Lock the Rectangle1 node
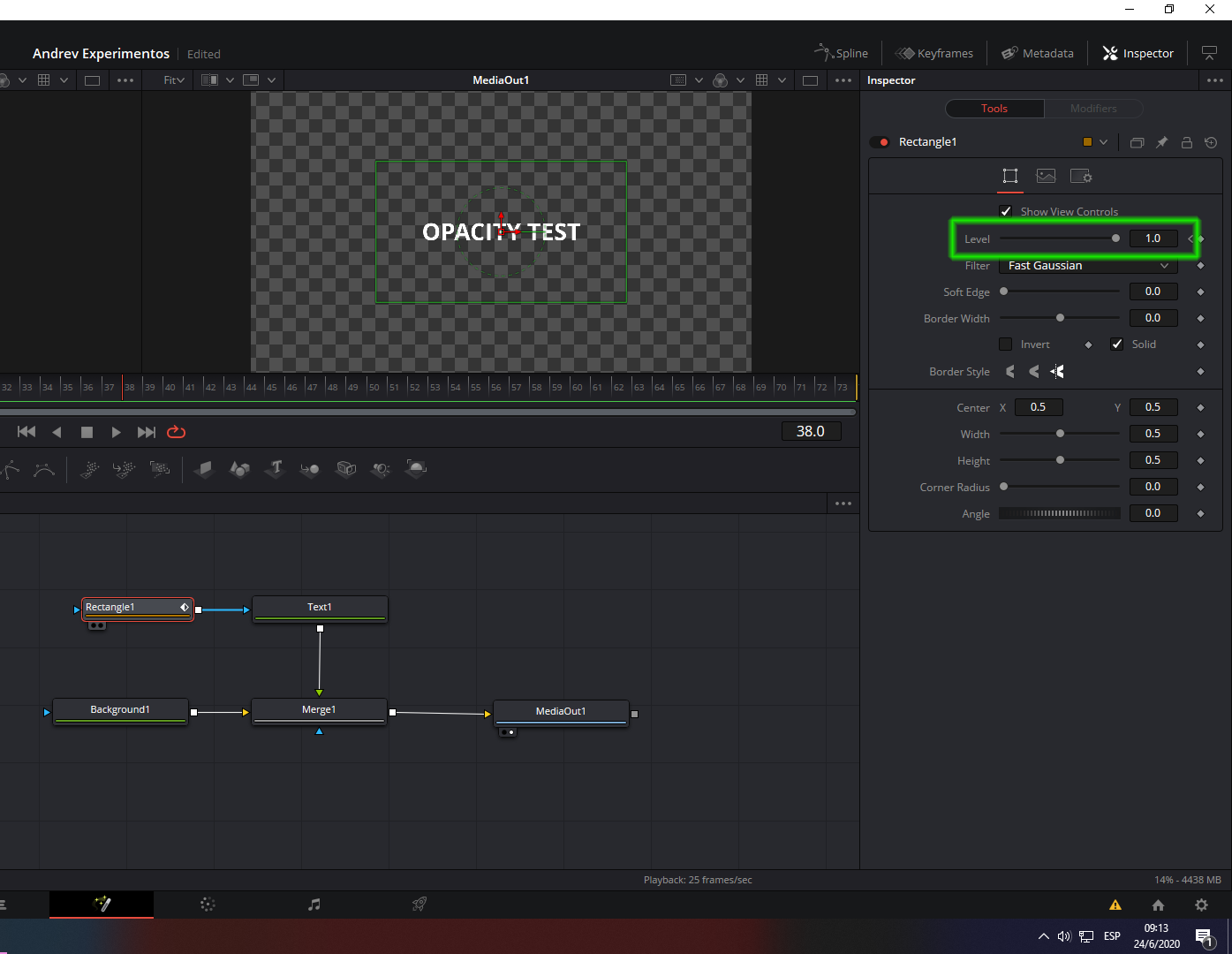The image size is (1232, 954). (x=1187, y=142)
